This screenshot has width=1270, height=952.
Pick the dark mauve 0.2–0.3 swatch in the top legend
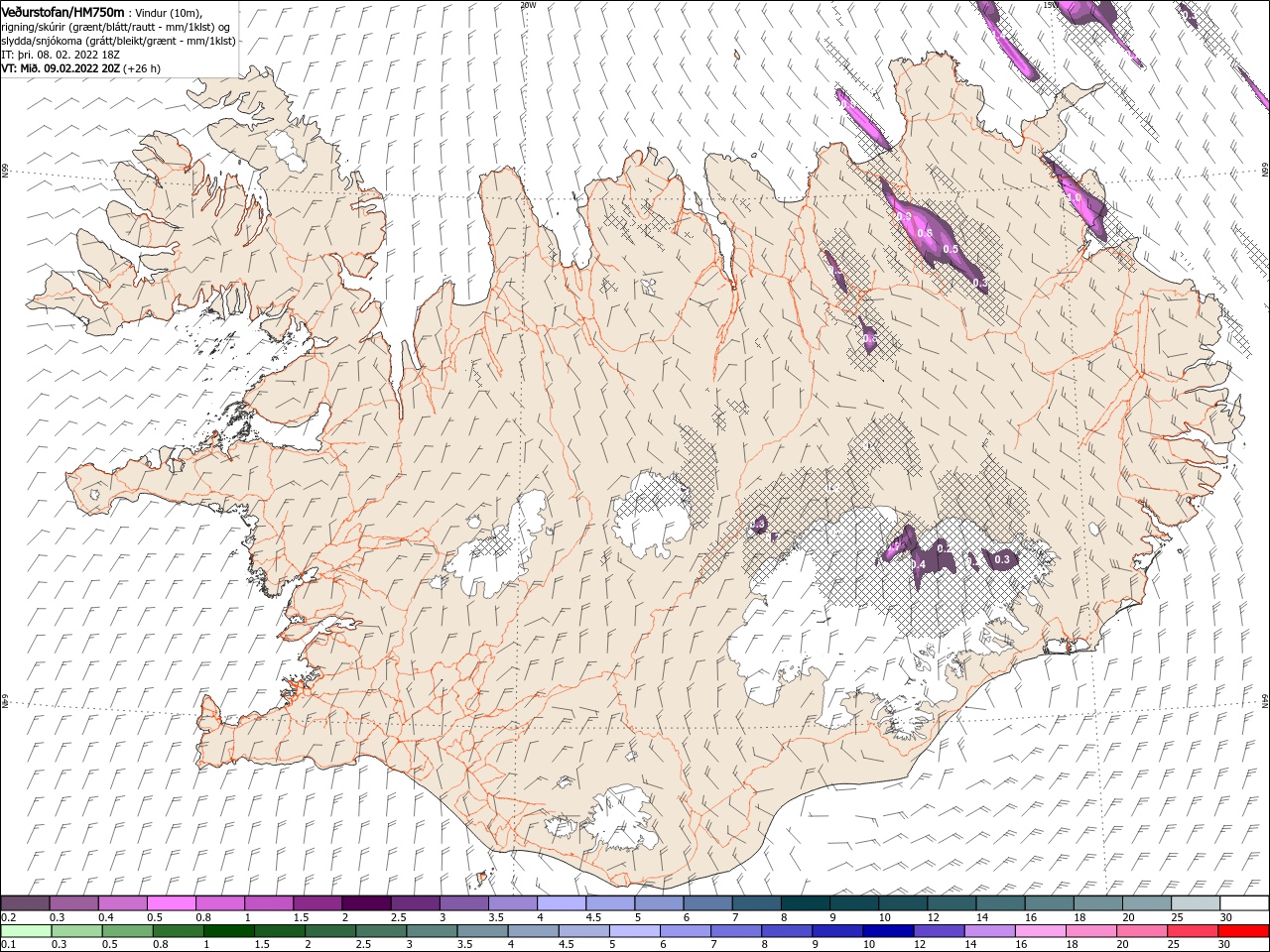coord(26,903)
